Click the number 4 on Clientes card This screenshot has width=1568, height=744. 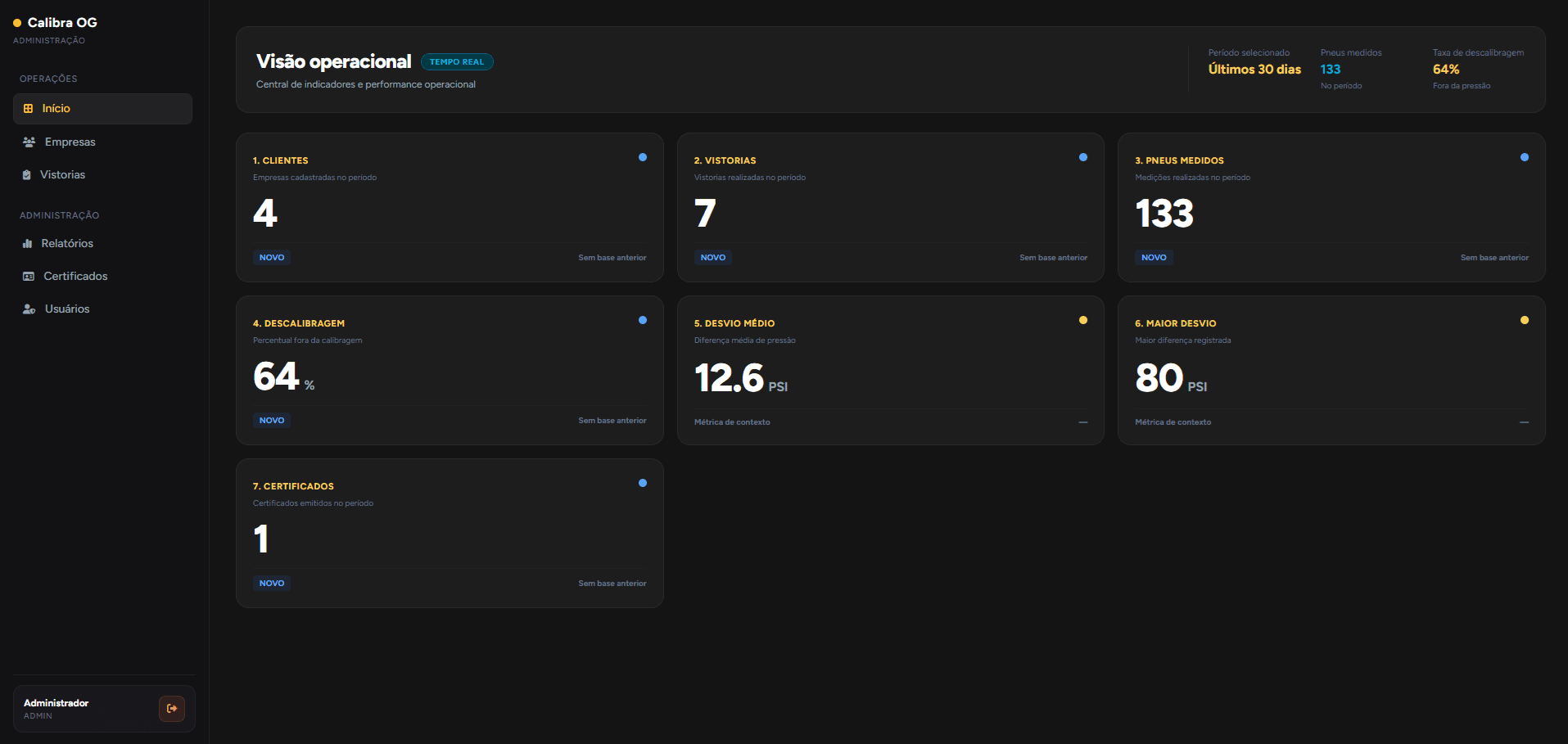265,214
